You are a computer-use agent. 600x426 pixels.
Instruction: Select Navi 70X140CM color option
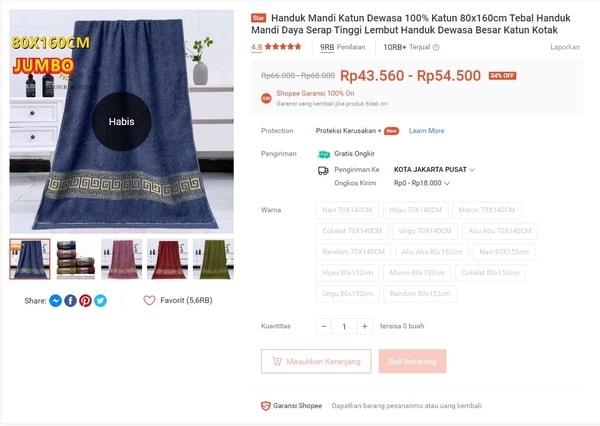pos(347,210)
